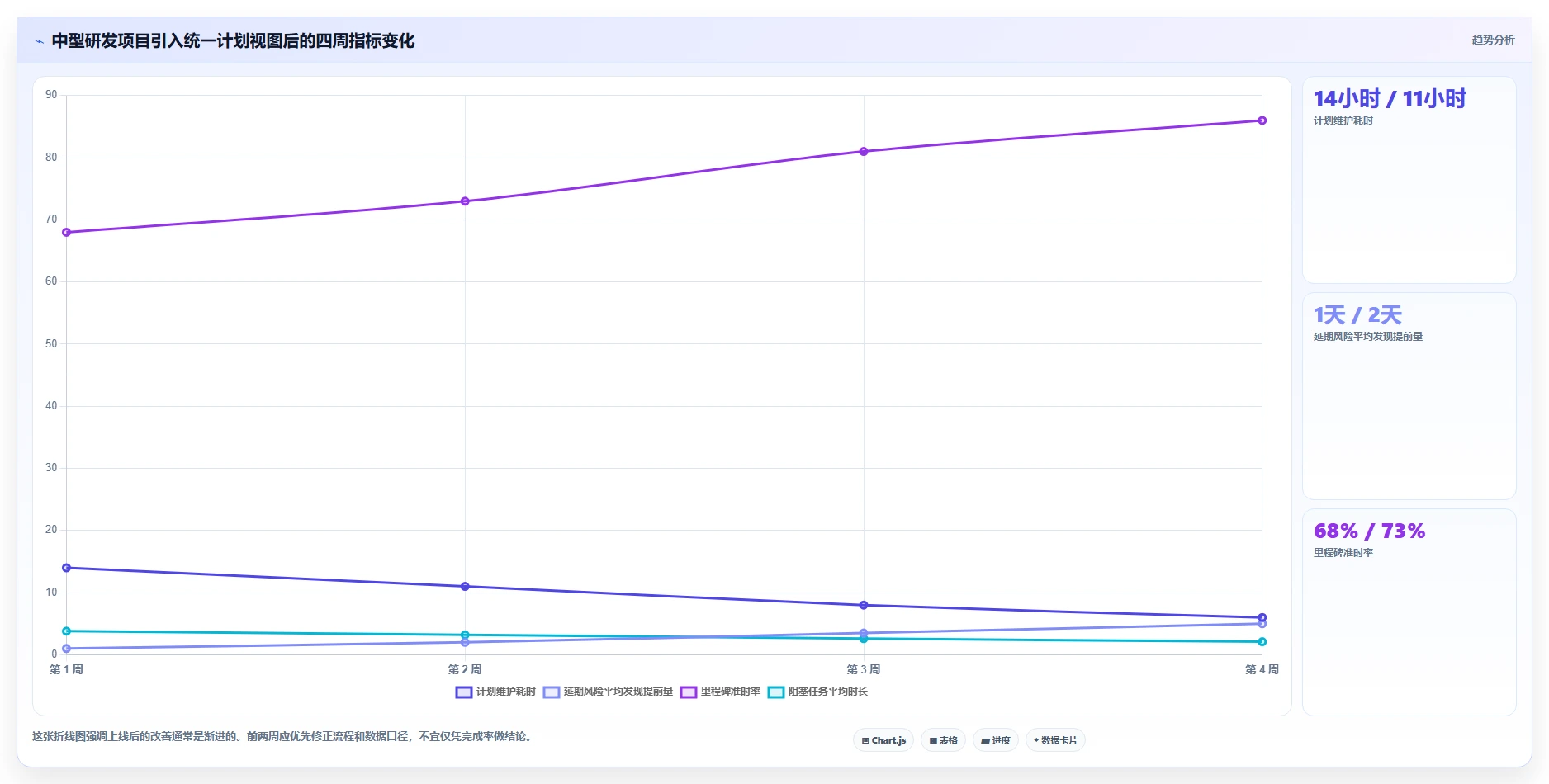Click the 进度 chip
This screenshot has height=784, width=1549.
point(996,740)
